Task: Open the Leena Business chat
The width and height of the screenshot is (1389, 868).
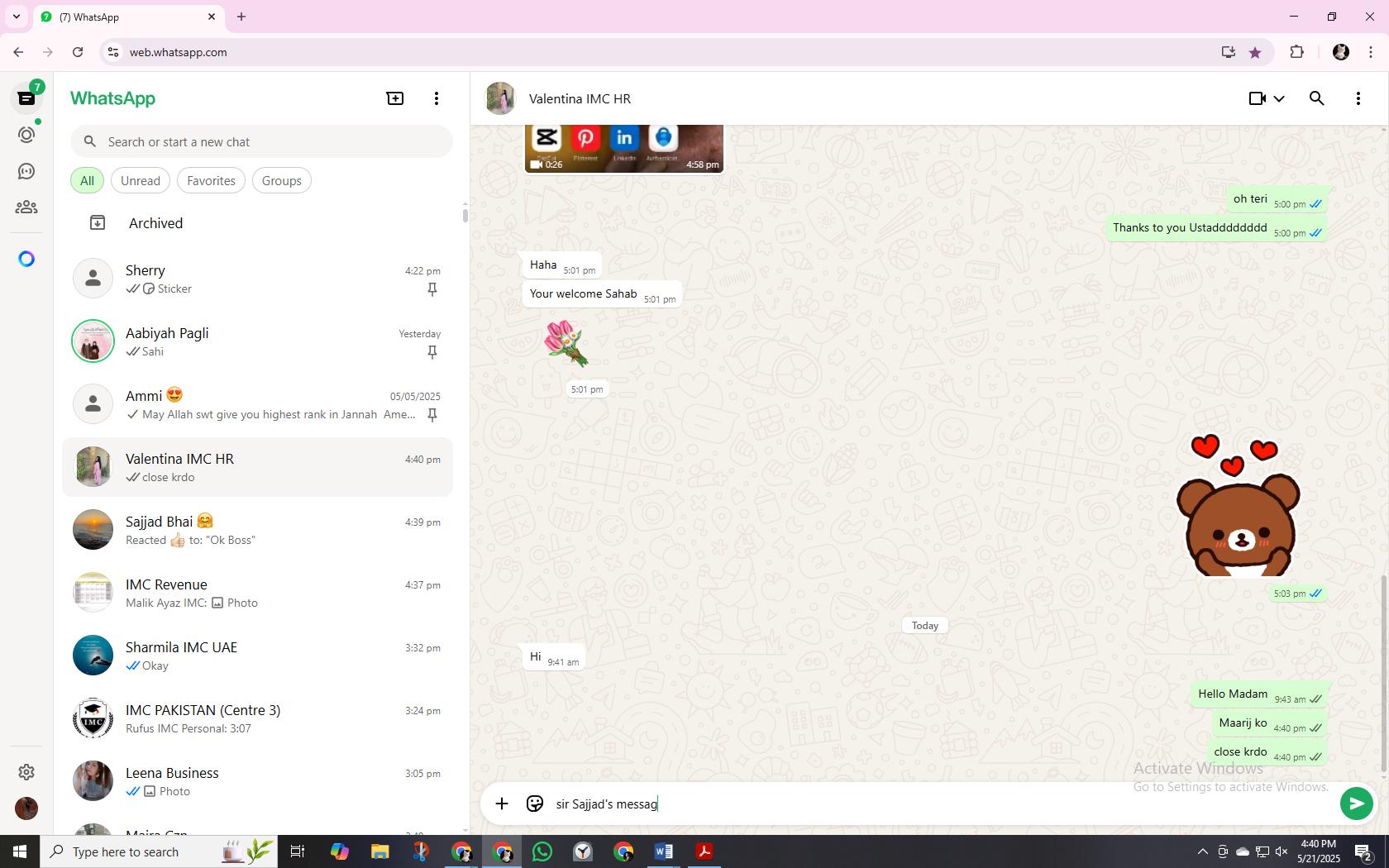Action: point(257,781)
